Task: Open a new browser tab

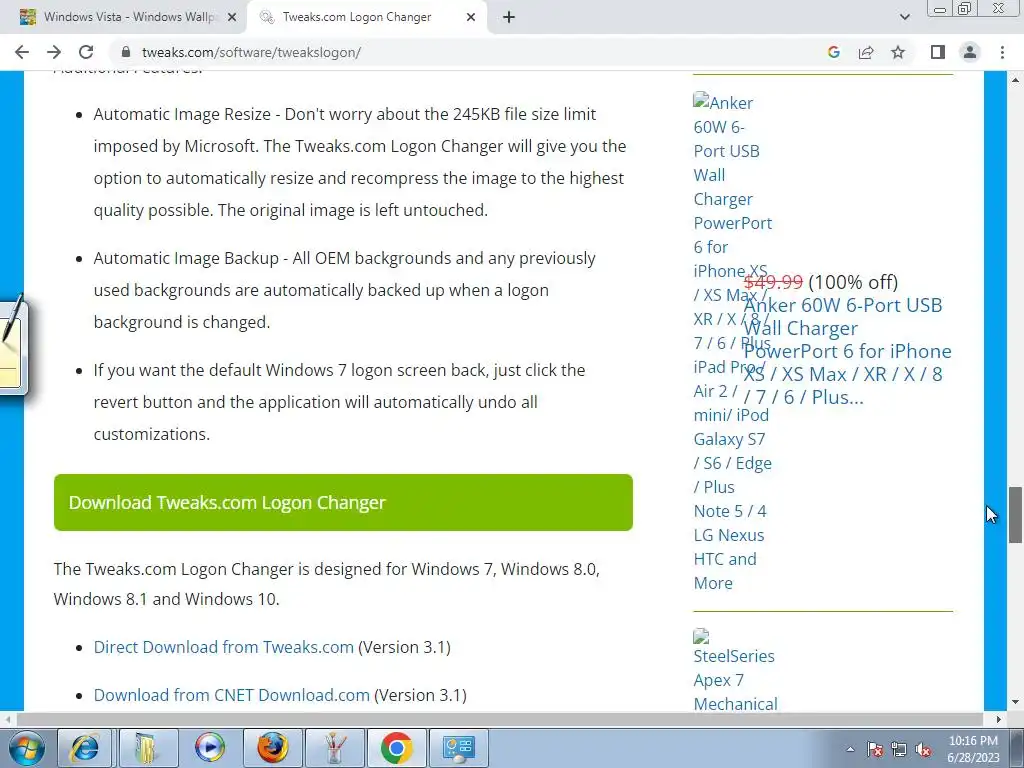Action: 509,18
